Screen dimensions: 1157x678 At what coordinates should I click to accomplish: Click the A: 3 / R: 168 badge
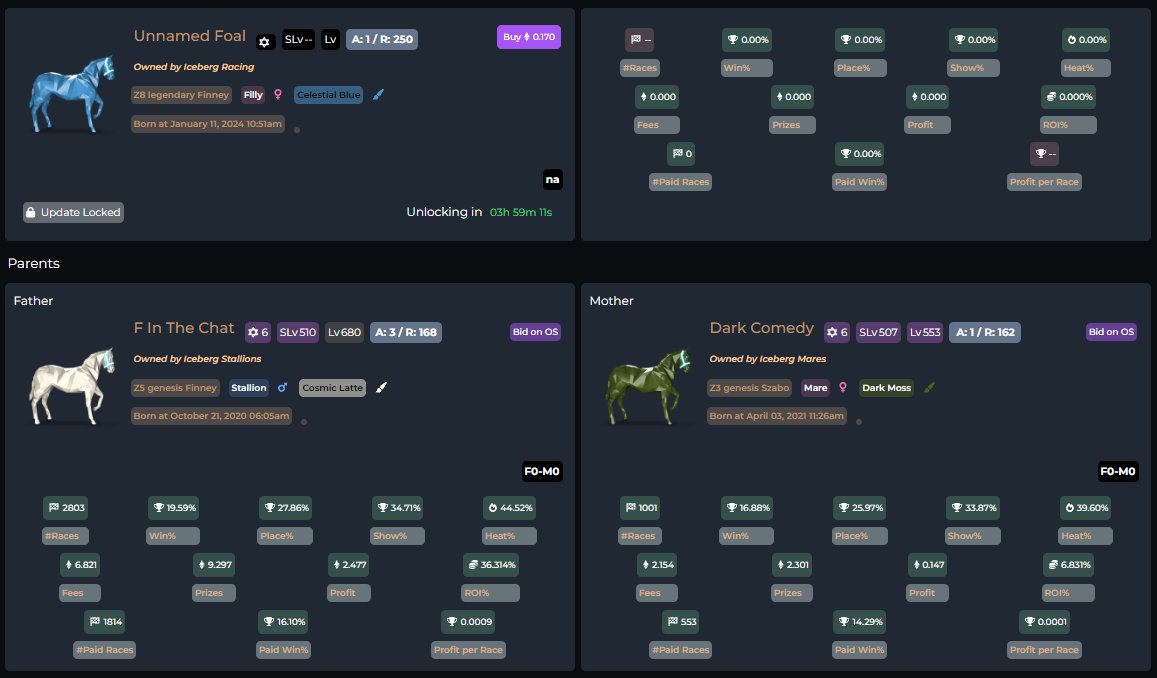point(406,332)
